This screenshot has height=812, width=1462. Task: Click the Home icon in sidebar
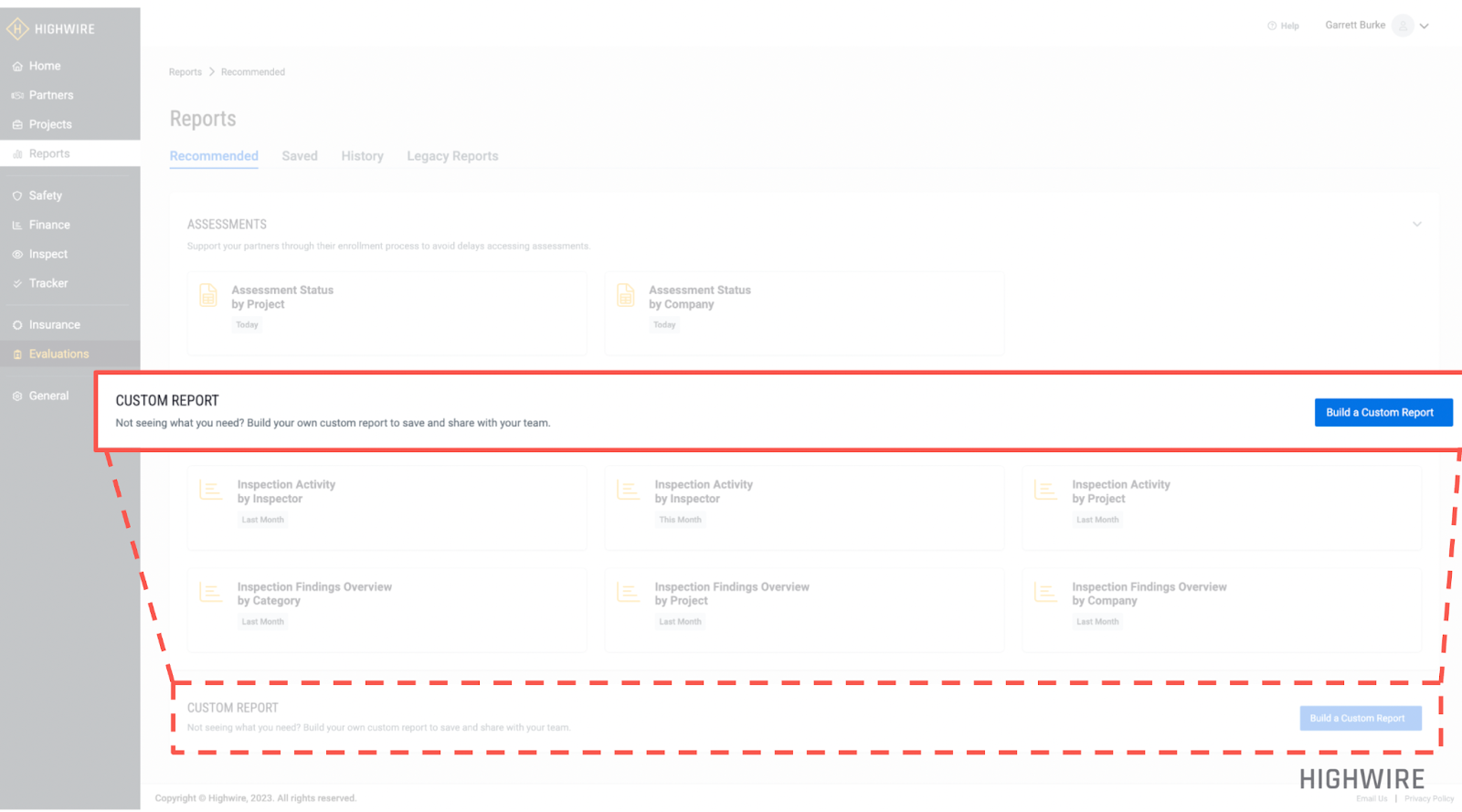point(17,67)
